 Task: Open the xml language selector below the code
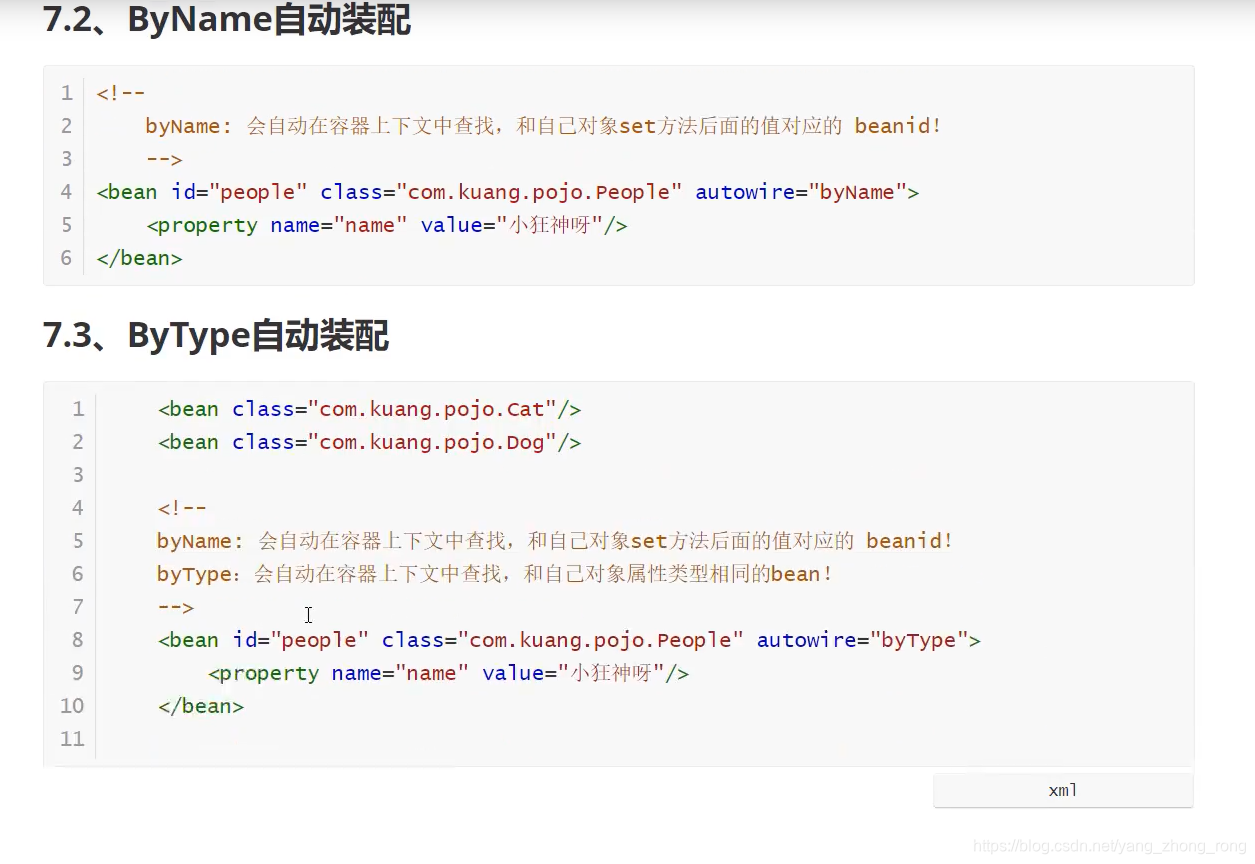tap(1063, 790)
